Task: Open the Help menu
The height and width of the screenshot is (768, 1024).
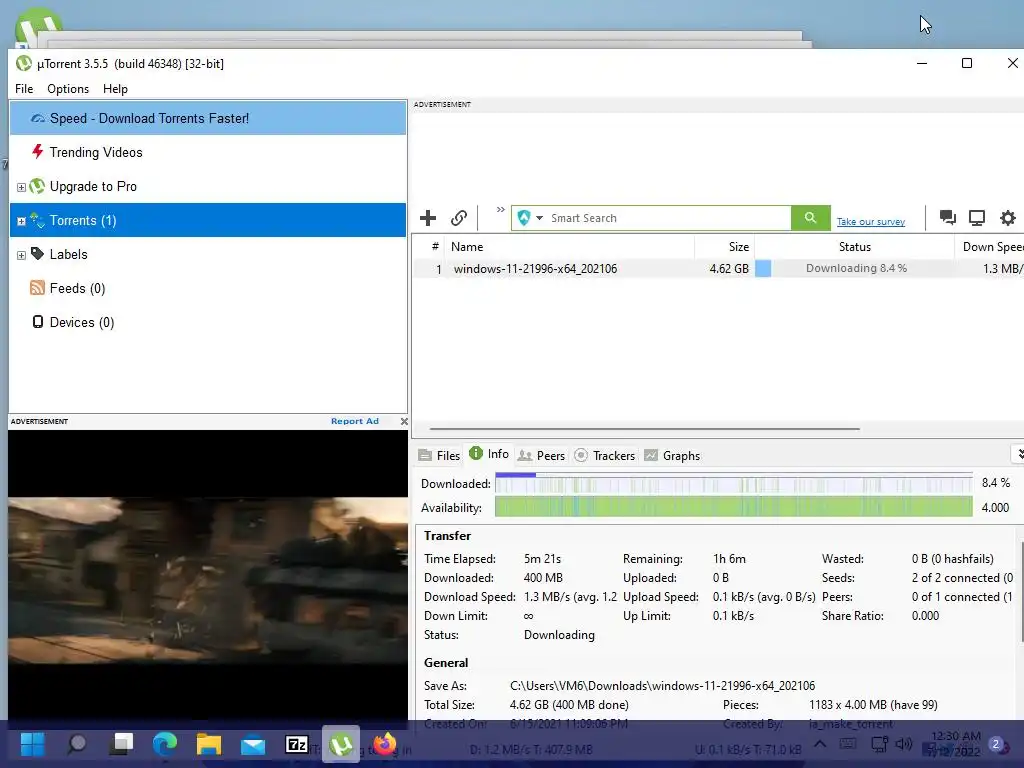Action: click(116, 89)
